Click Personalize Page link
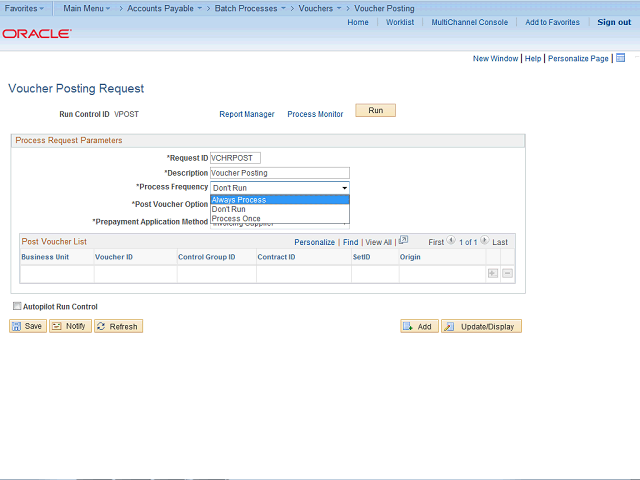The image size is (640, 480). pyautogui.click(x=578, y=58)
